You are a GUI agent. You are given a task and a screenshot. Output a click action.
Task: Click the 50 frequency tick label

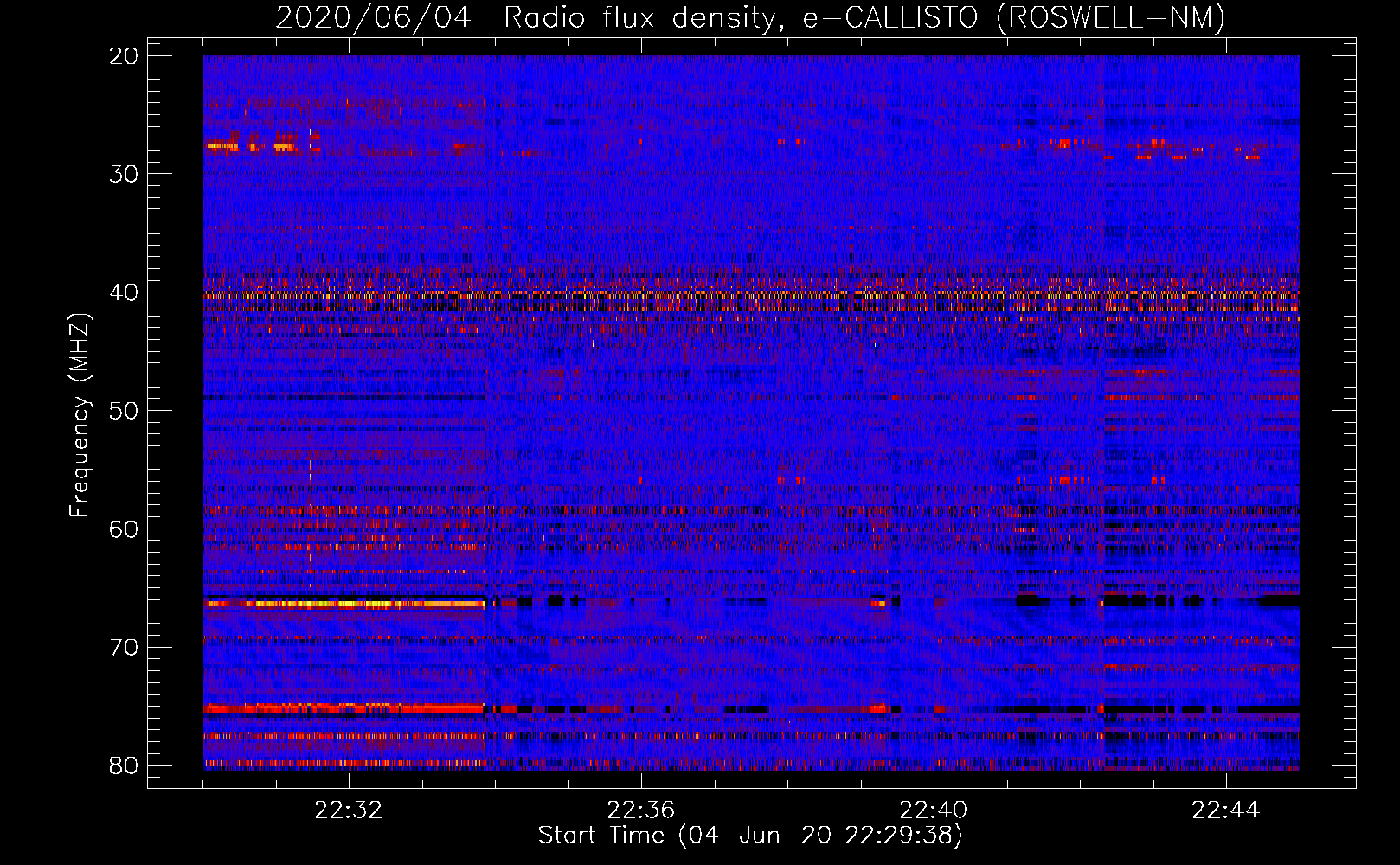click(125, 411)
